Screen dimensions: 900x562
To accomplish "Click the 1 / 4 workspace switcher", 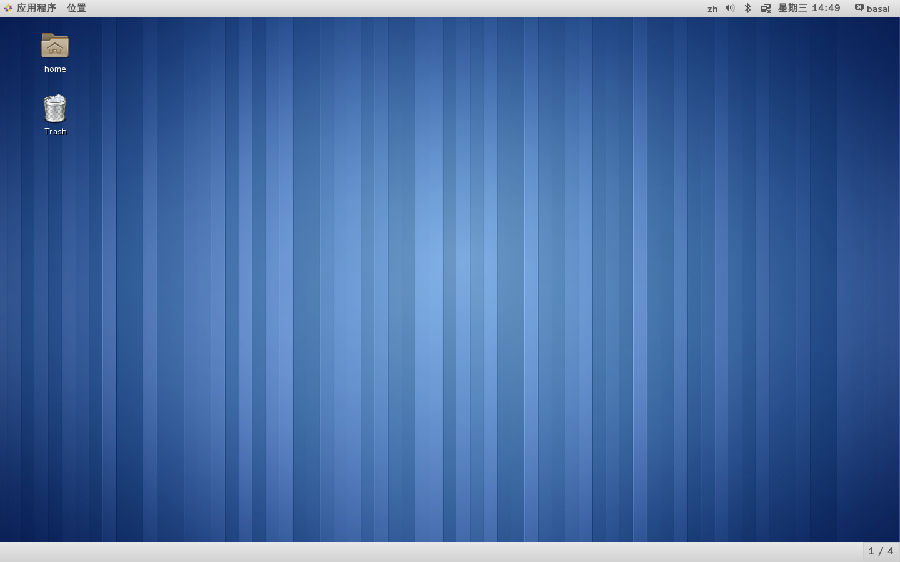I will (880, 551).
